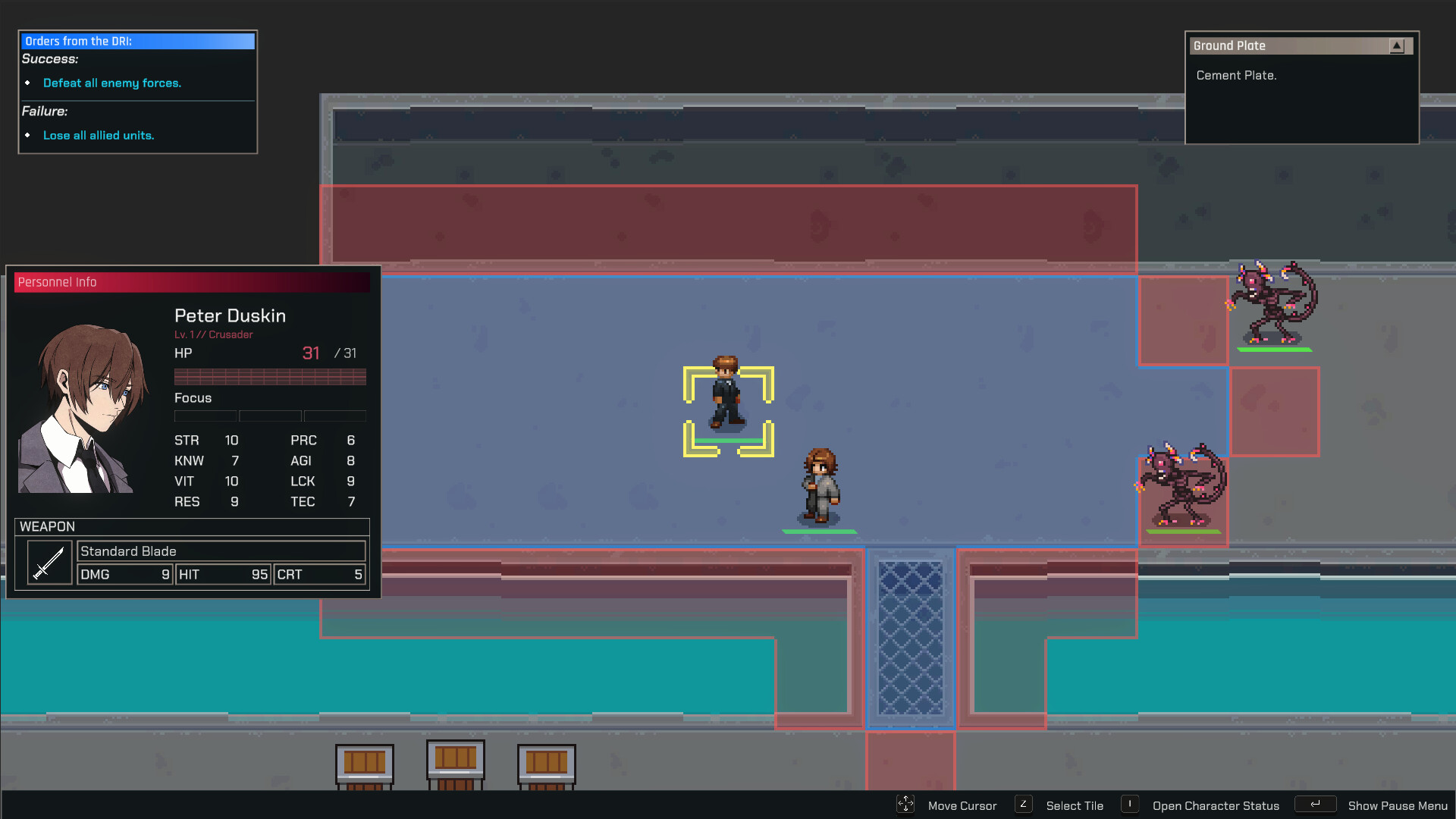This screenshot has height=819, width=1456.
Task: Click the red tile left of upper alien
Action: 1183,321
